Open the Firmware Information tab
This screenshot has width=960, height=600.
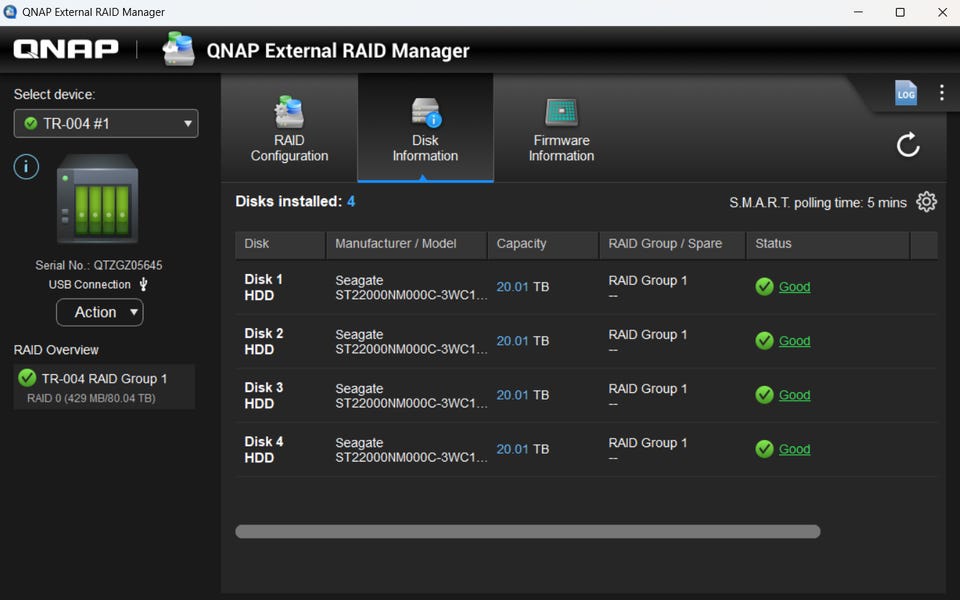pyautogui.click(x=561, y=128)
